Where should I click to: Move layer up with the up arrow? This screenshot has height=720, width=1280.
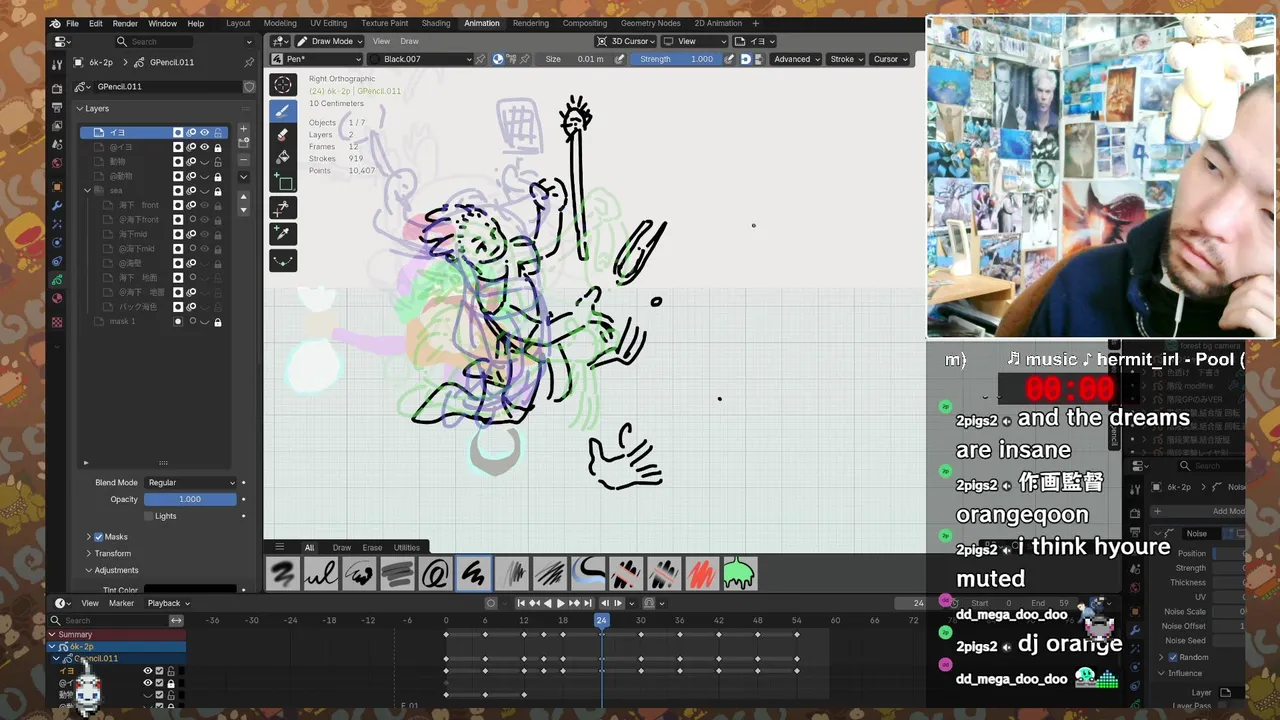pyautogui.click(x=243, y=196)
